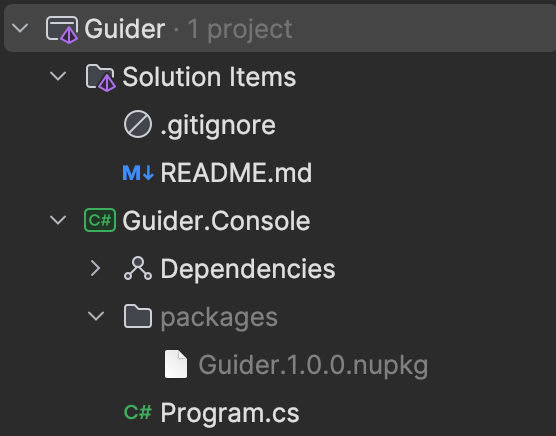Collapse the Guider solution node

click(x=20, y=28)
